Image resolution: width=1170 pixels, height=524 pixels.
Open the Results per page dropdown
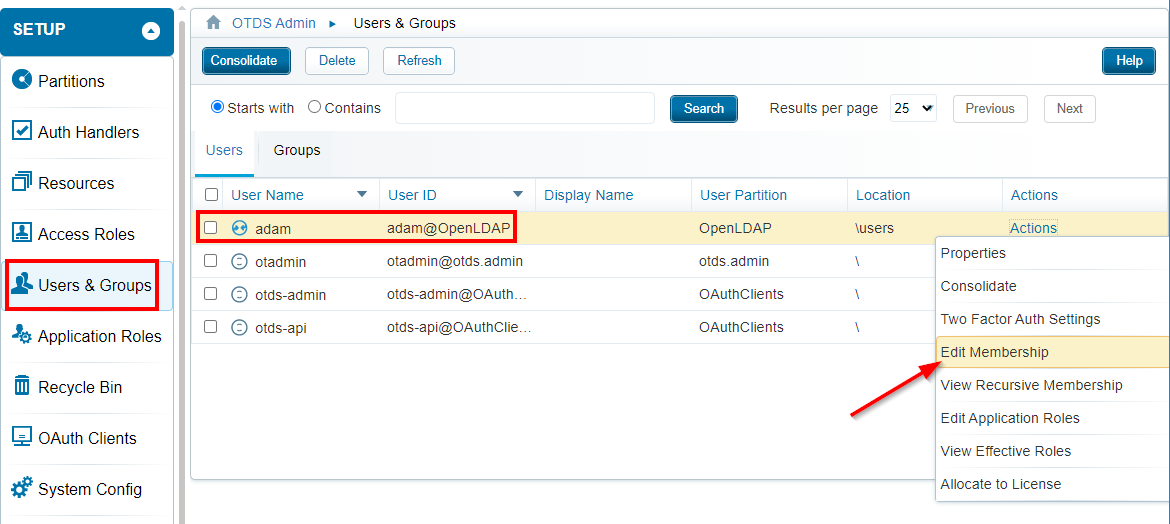pos(912,108)
